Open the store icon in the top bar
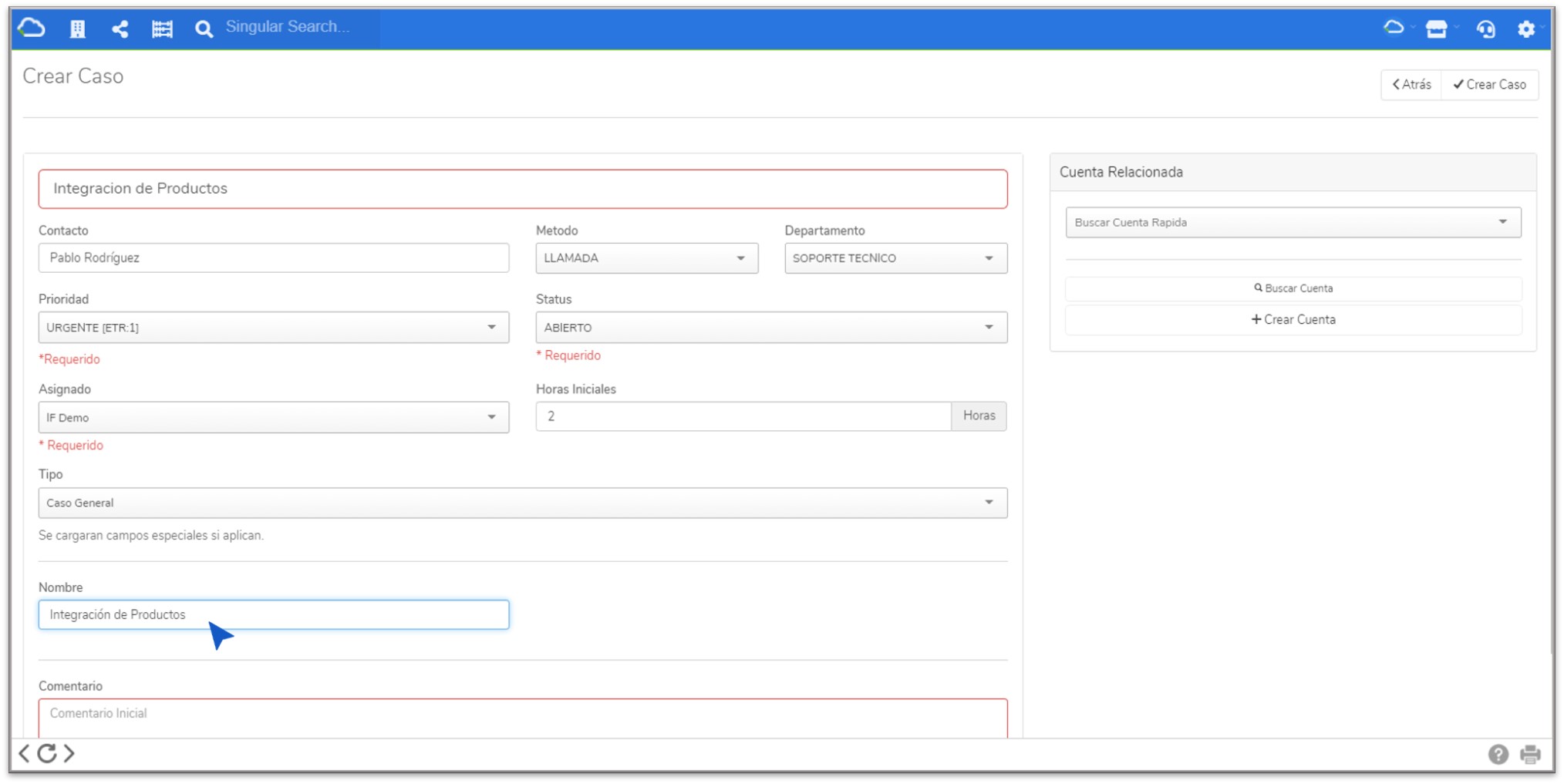Image resolution: width=1564 pixels, height=784 pixels. (1437, 29)
